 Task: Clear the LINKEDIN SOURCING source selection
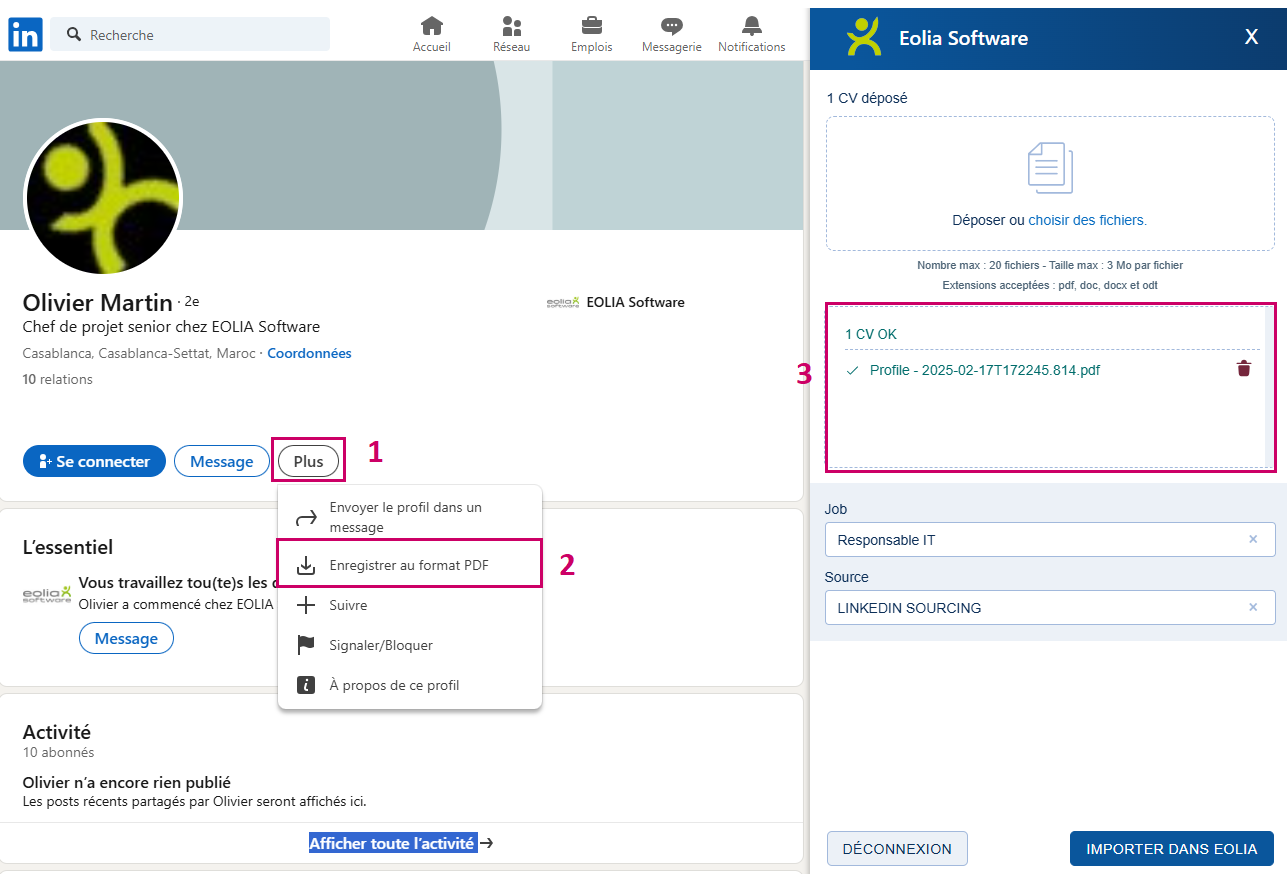tap(1252, 608)
